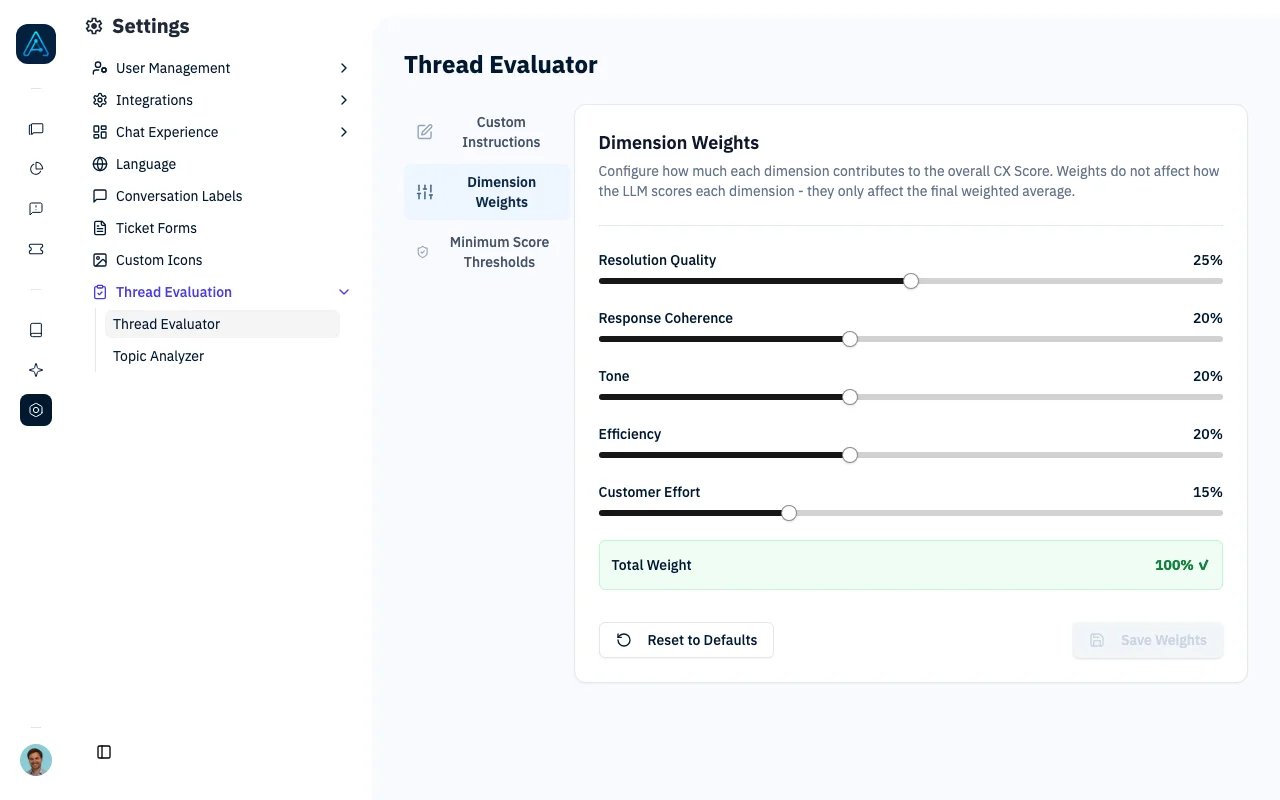Click the User Management people icon
The width and height of the screenshot is (1280, 800).
click(100, 68)
